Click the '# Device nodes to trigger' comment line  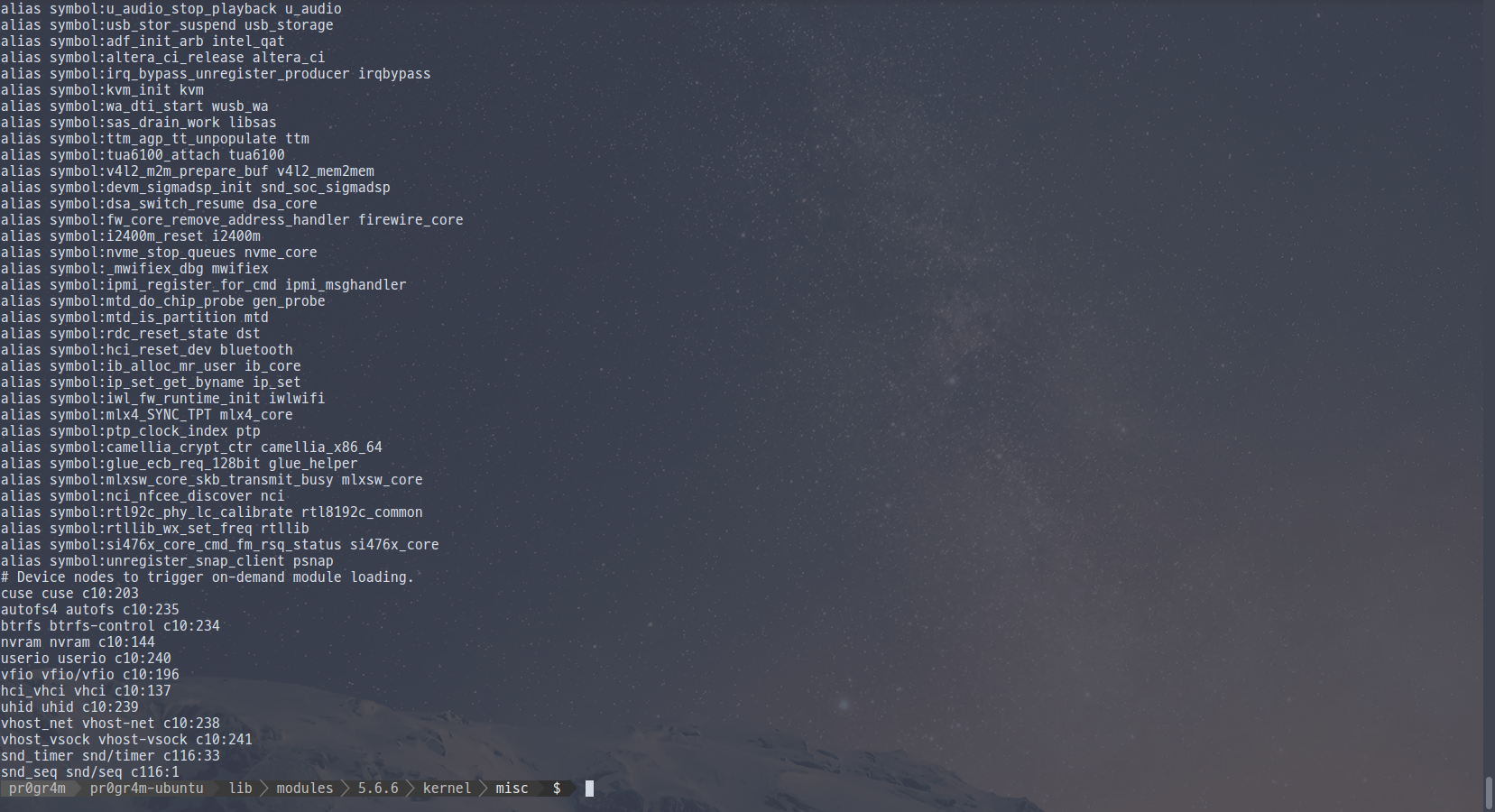click(x=208, y=577)
